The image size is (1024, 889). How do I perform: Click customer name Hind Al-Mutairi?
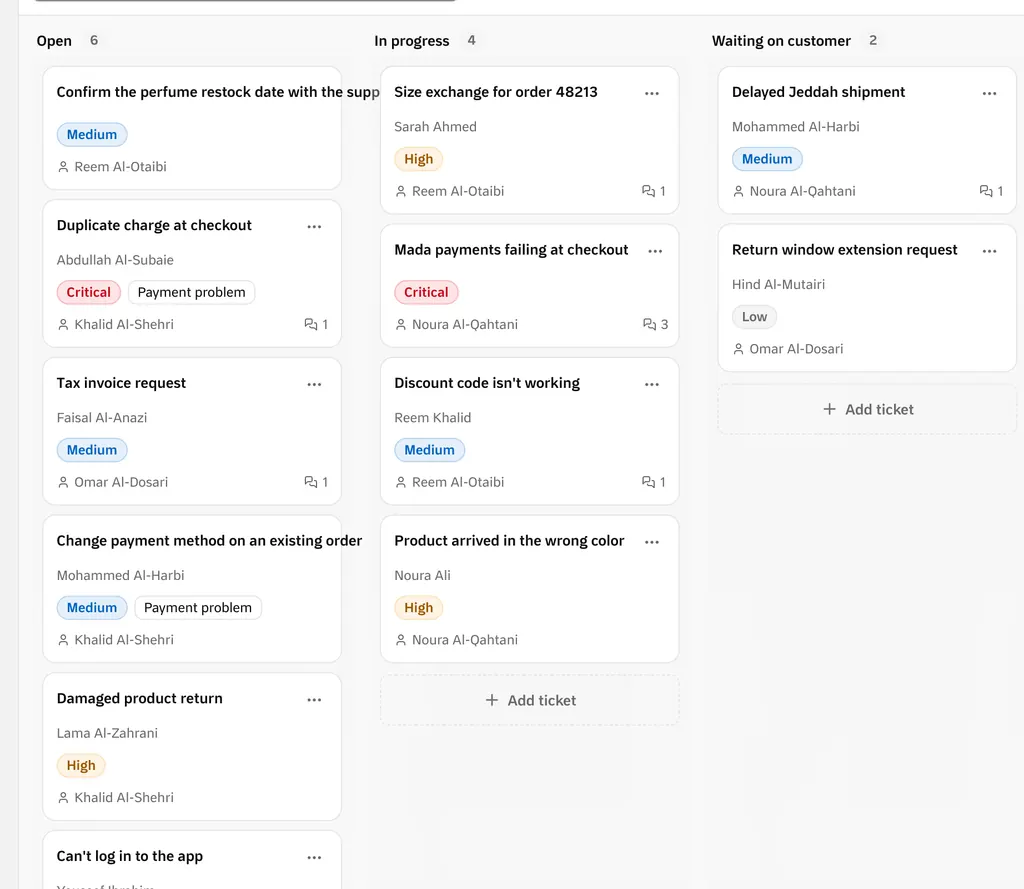pos(778,284)
